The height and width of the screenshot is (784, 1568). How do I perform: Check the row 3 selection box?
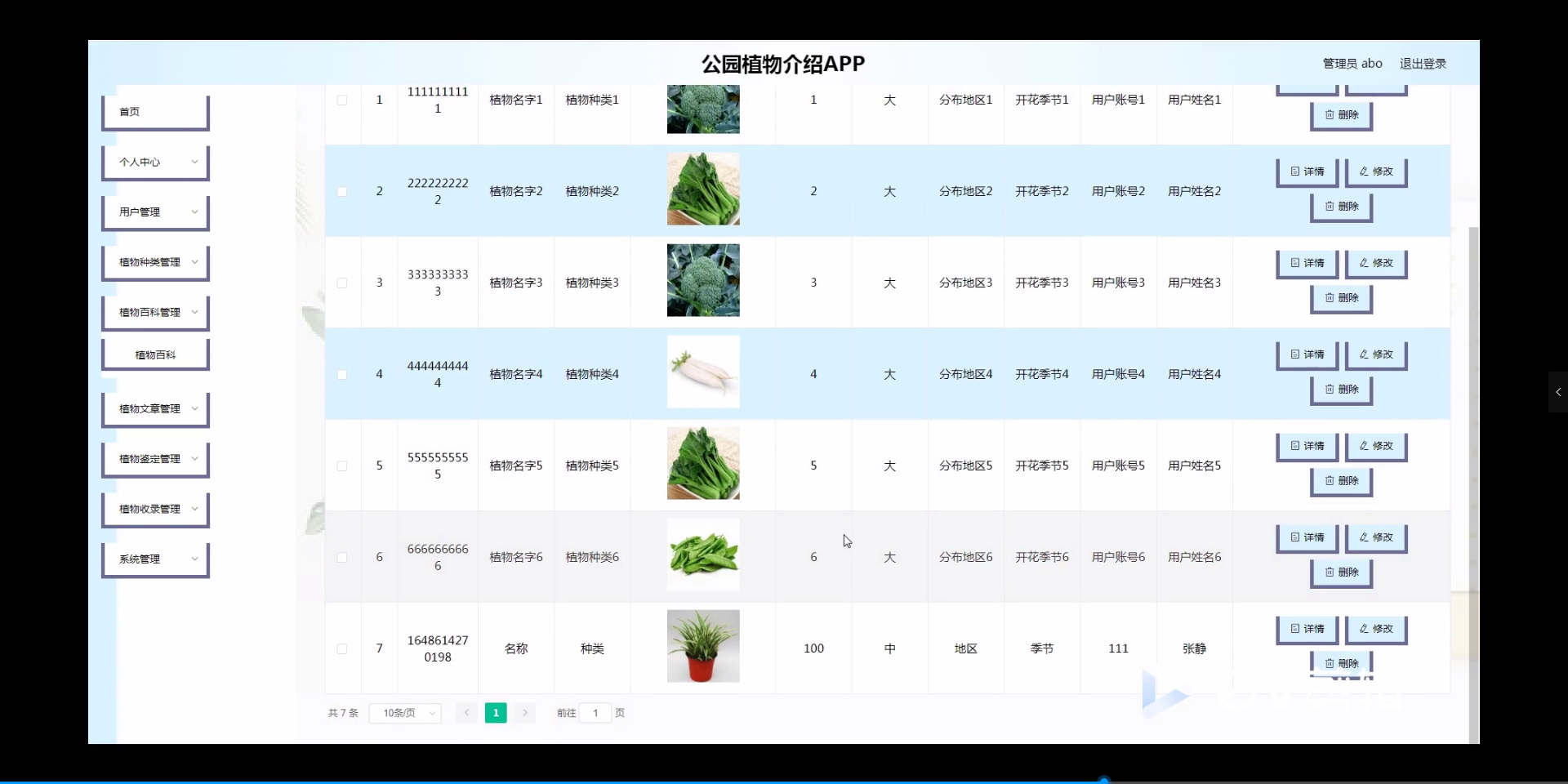342,283
